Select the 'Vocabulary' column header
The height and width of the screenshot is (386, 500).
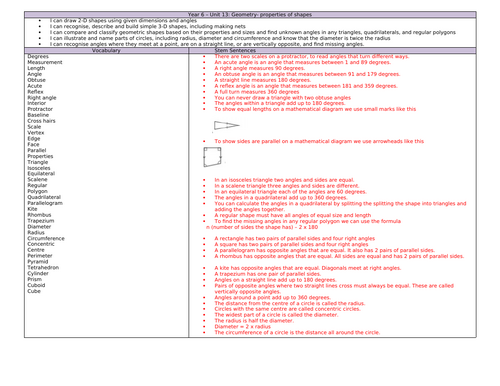coord(106,51)
